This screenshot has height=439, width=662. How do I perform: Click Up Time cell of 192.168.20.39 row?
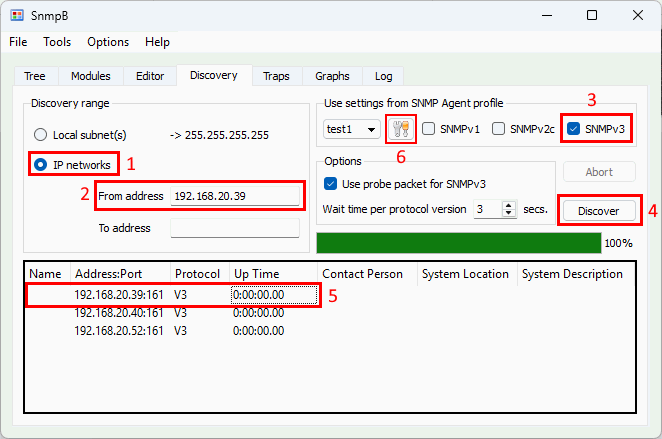274,295
